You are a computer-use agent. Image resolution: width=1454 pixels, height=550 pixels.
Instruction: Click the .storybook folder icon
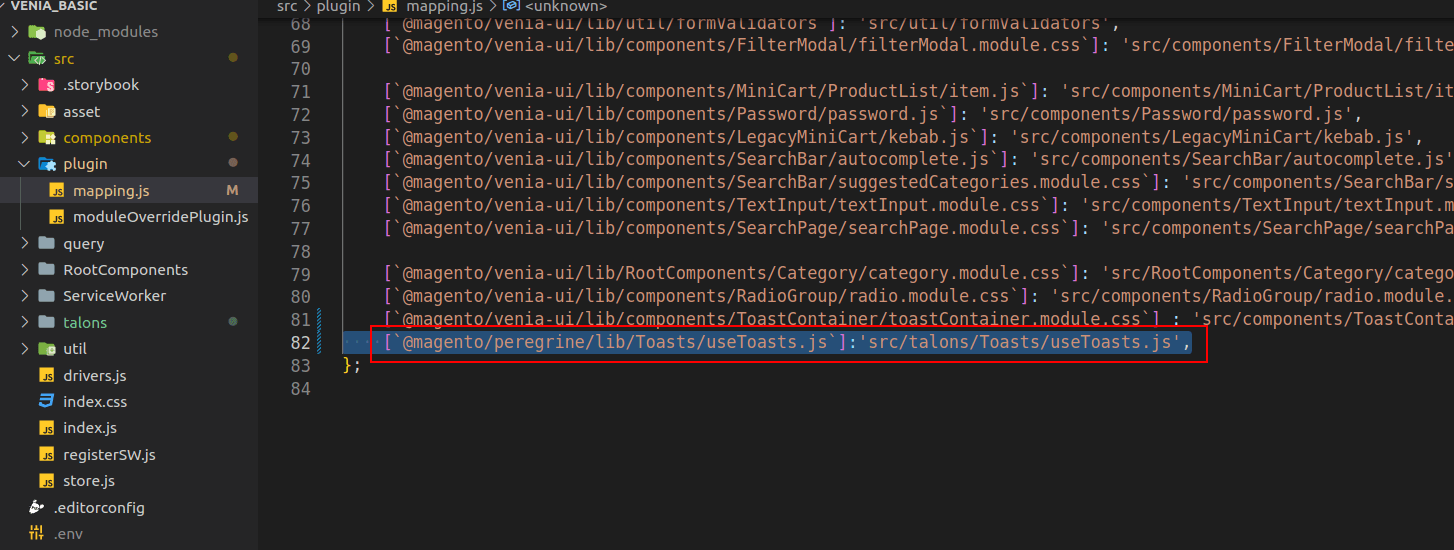click(x=46, y=85)
